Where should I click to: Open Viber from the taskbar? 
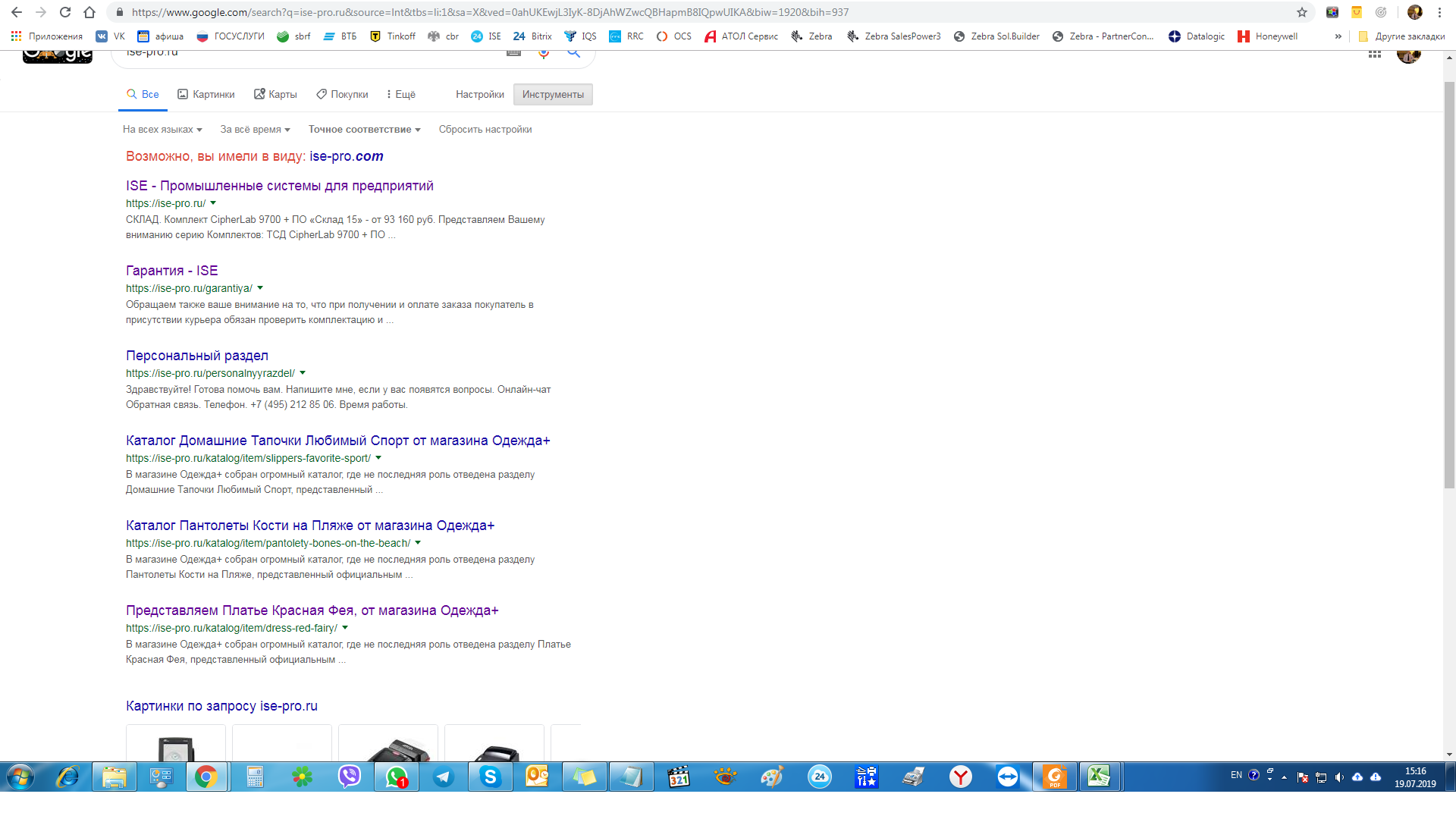pyautogui.click(x=350, y=777)
